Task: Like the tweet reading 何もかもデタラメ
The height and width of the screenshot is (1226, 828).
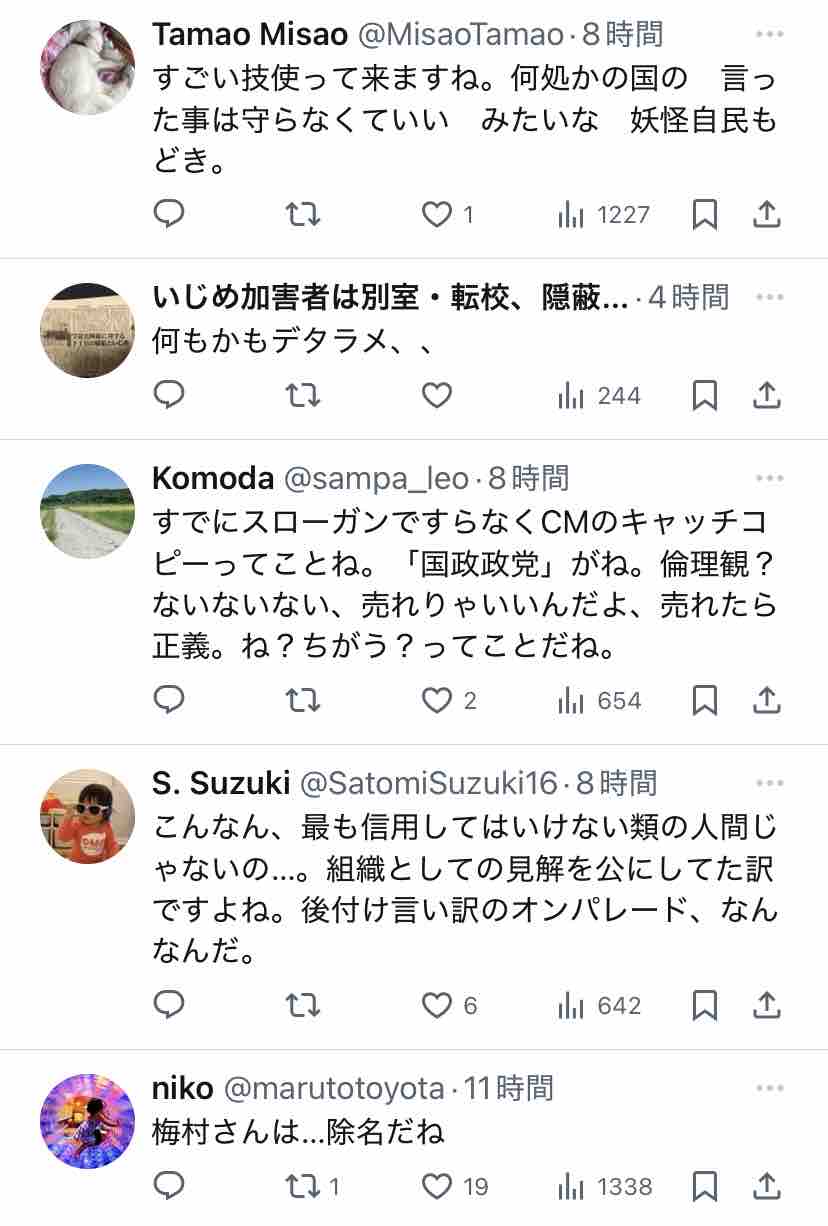Action: pyautogui.click(x=436, y=396)
